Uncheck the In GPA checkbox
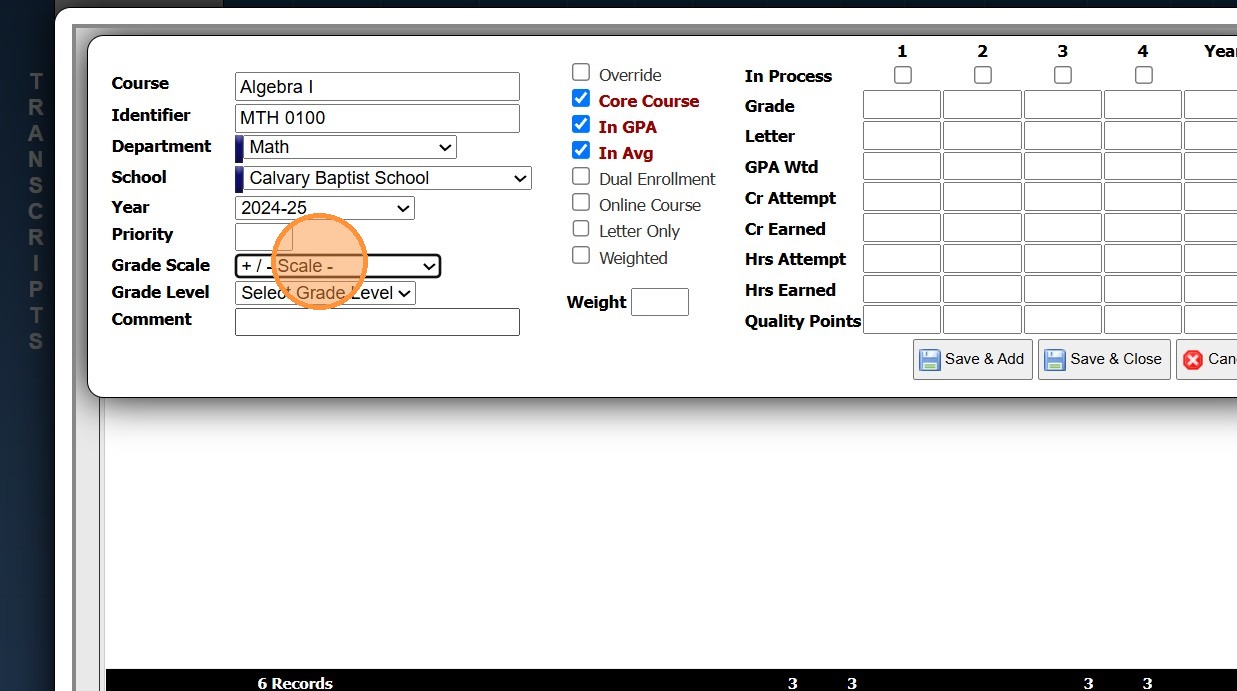 [581, 124]
